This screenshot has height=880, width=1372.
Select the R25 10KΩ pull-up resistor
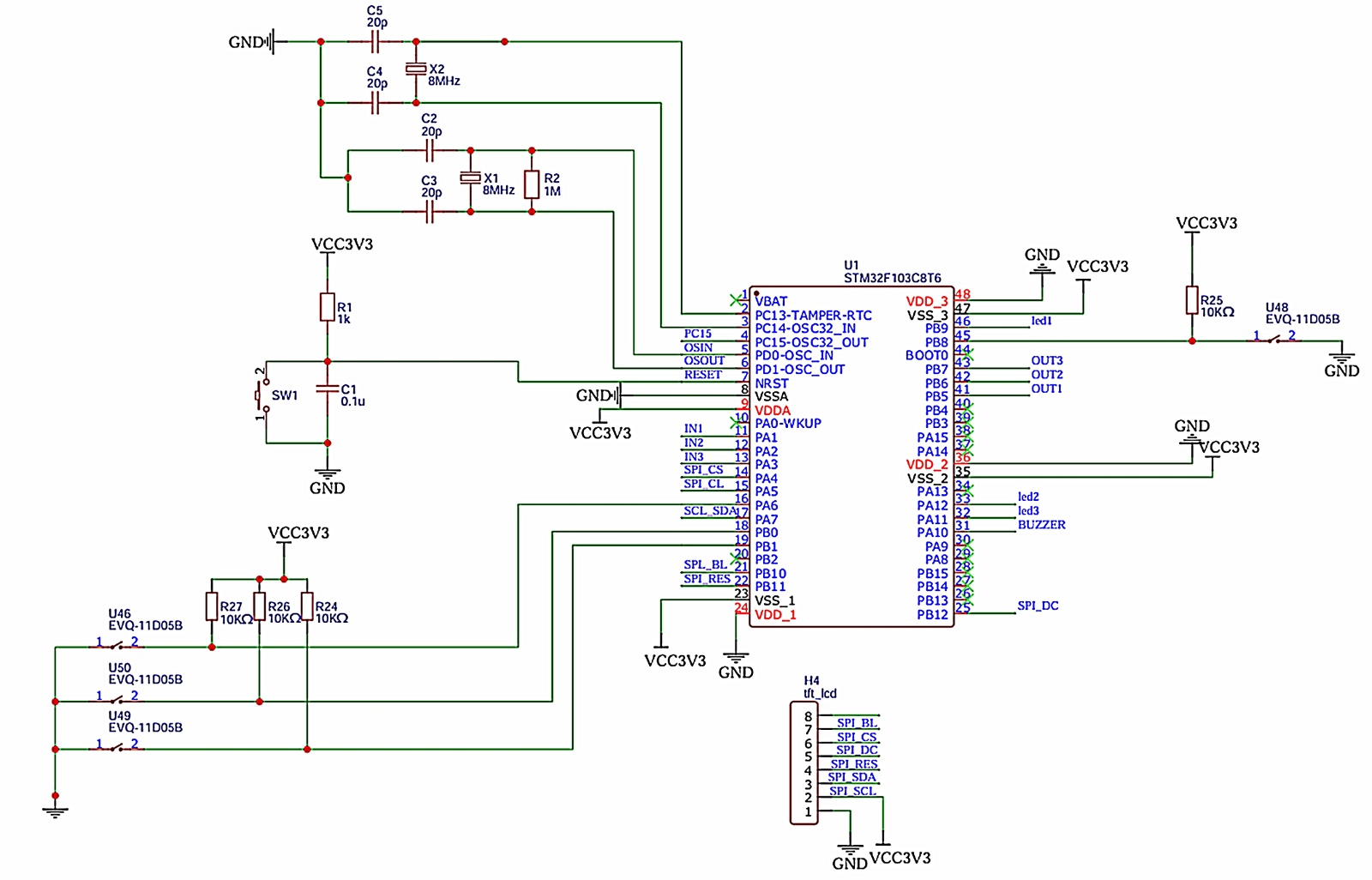click(1192, 300)
